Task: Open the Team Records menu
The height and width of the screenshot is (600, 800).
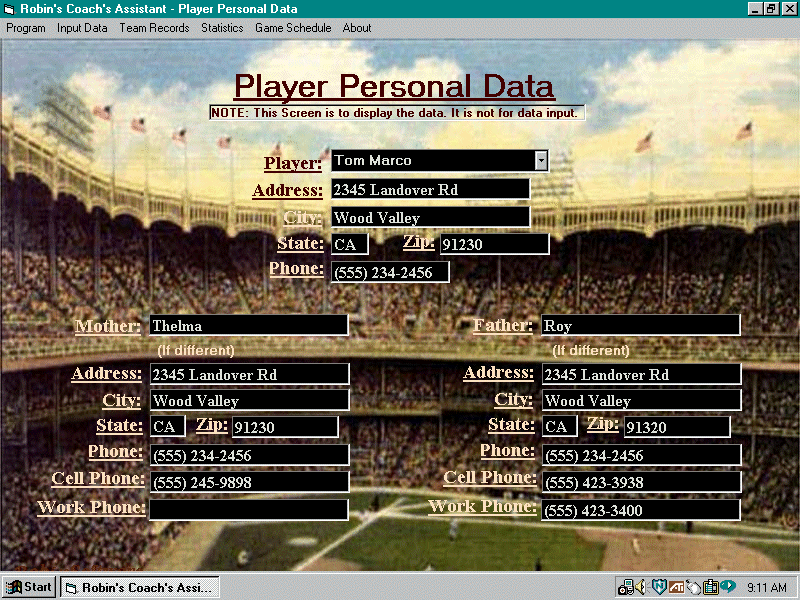Action: coord(154,28)
